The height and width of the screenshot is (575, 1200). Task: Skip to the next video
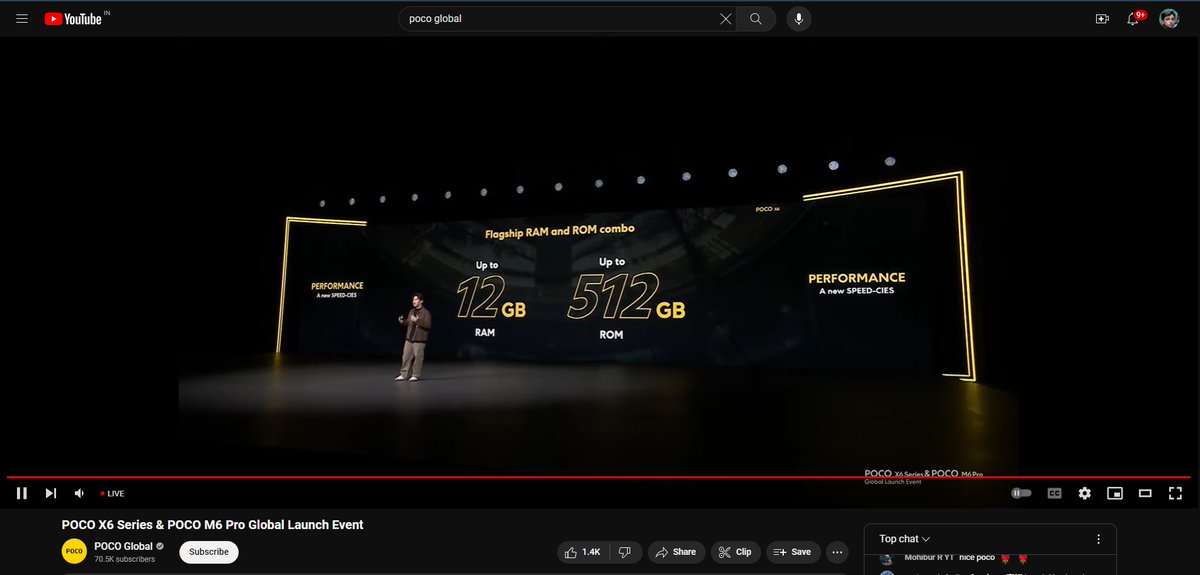[51, 493]
